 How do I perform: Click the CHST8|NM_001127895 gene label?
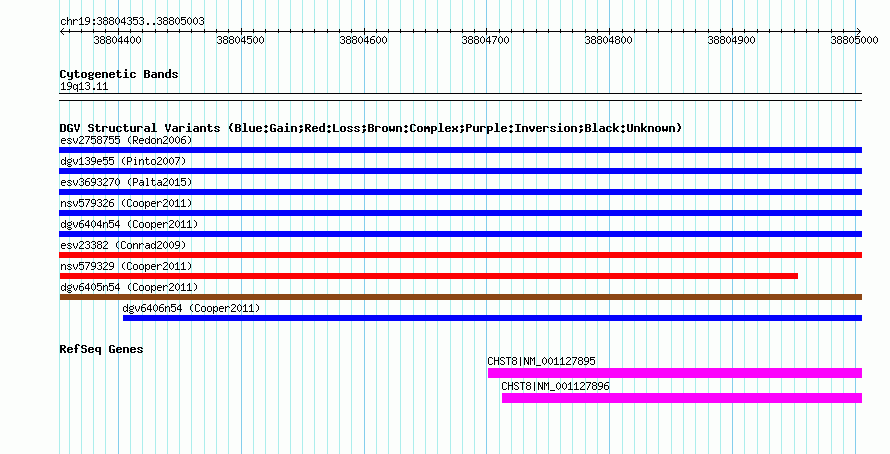pyautogui.click(x=541, y=361)
